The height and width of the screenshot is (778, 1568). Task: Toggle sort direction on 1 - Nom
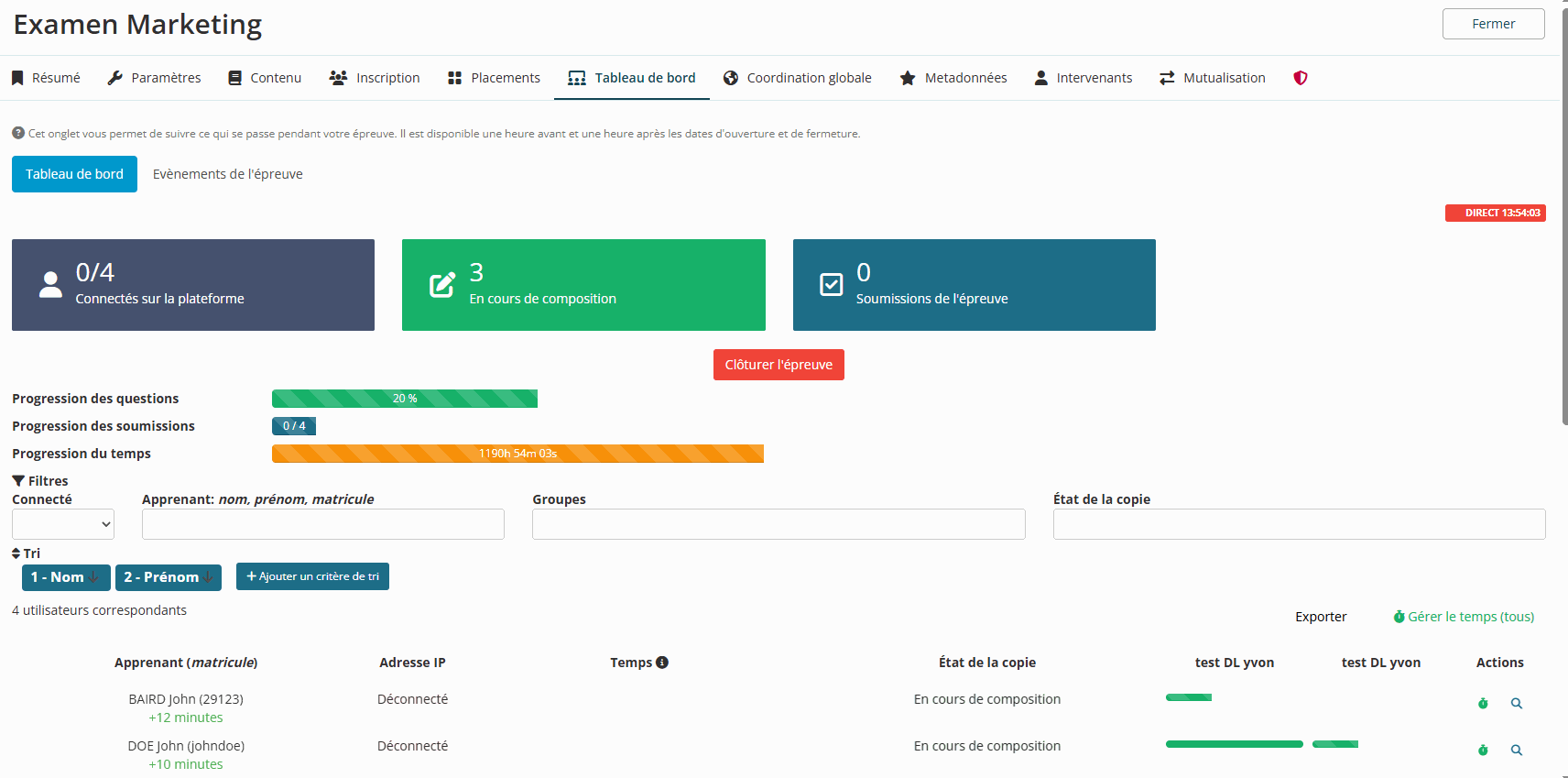coord(93,577)
